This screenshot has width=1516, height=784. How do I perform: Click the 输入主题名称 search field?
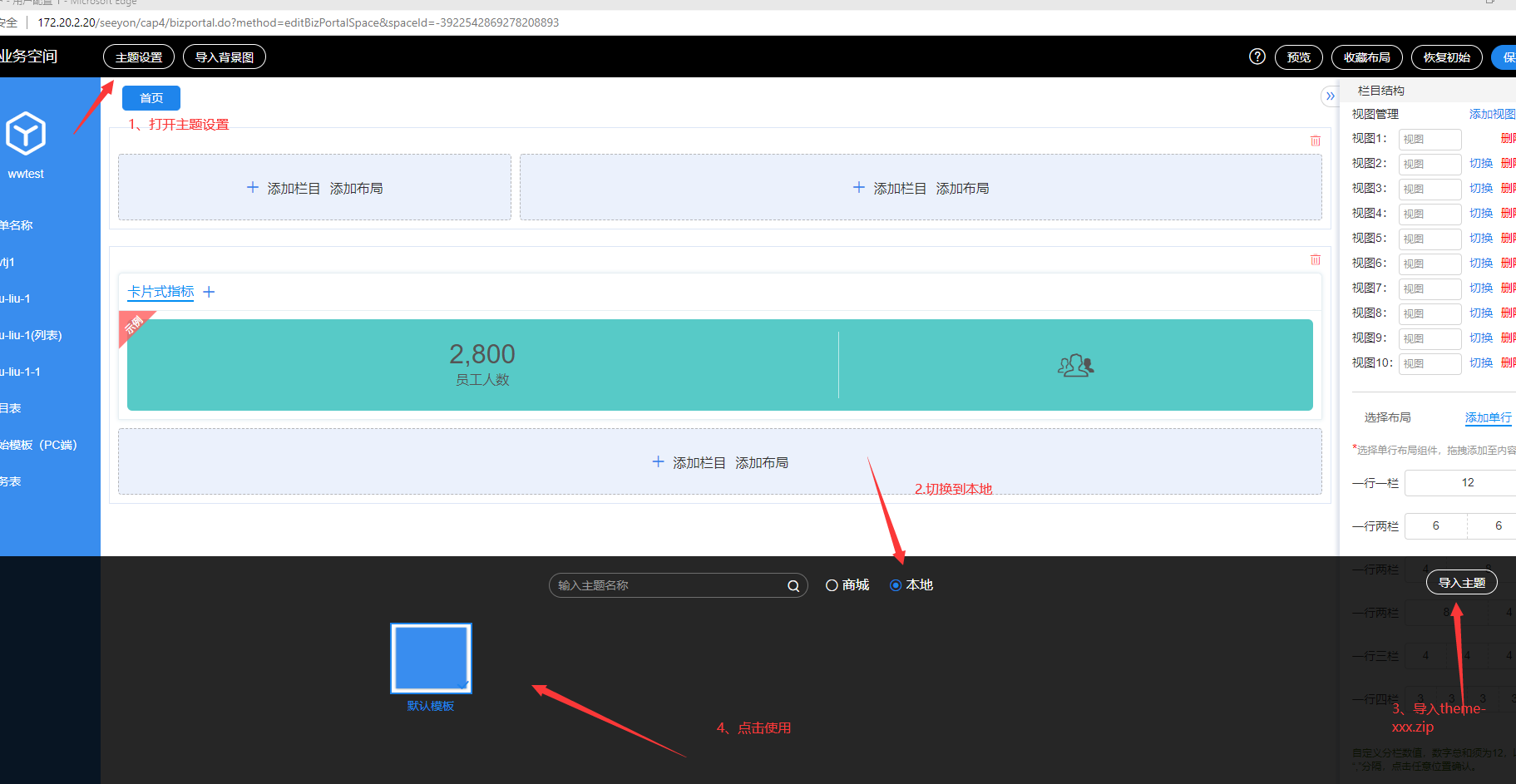(x=665, y=585)
